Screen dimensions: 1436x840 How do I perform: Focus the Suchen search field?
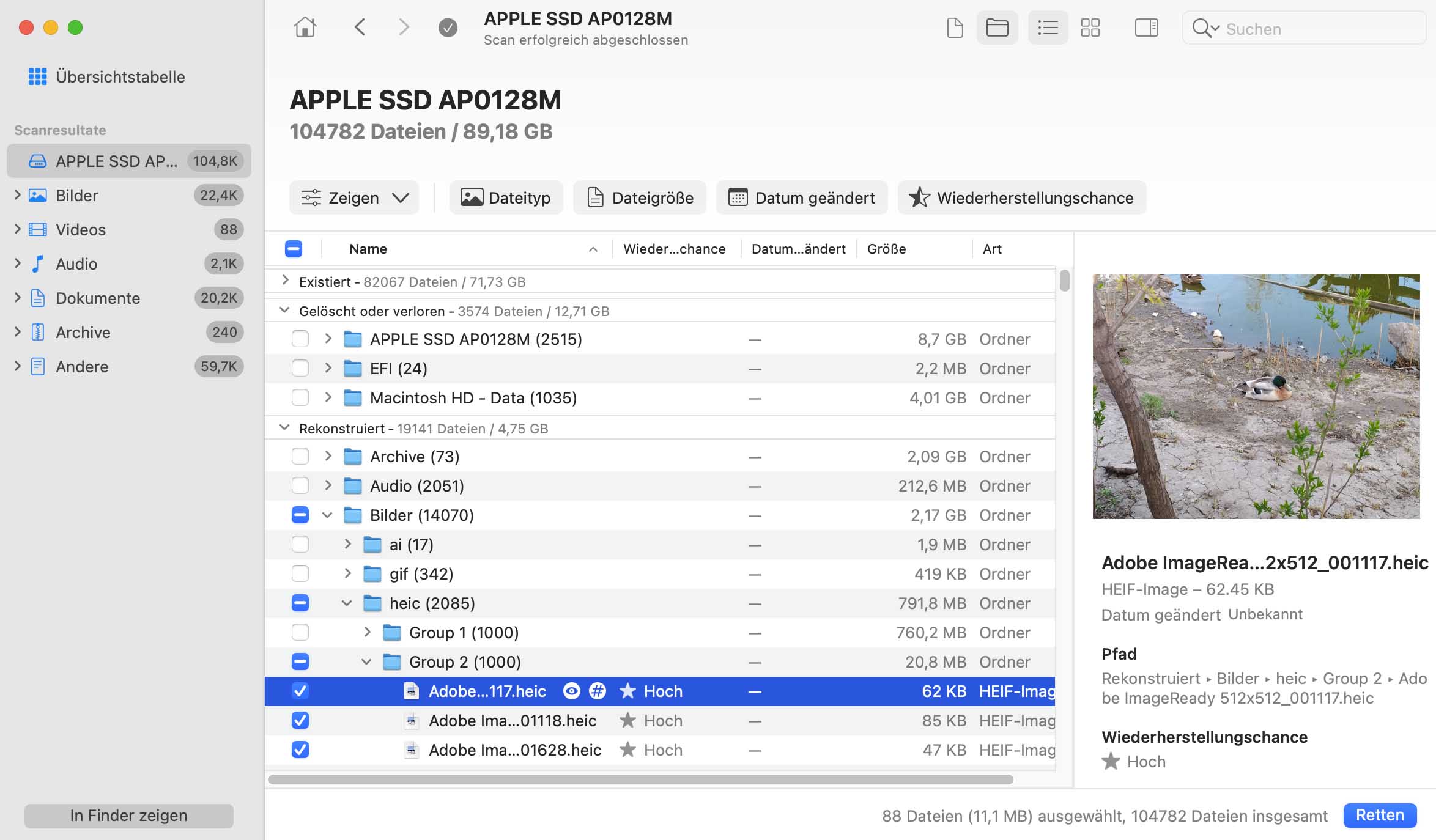pos(1304,28)
